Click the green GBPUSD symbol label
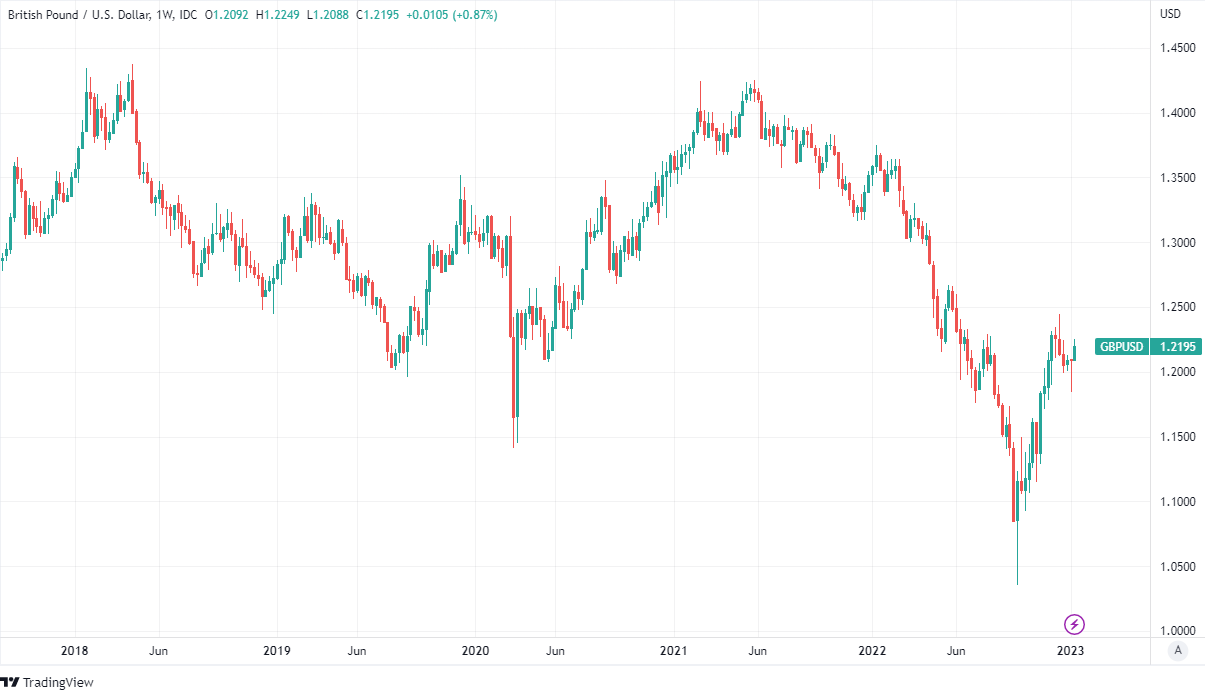This screenshot has width=1205, height=695. pos(1121,347)
